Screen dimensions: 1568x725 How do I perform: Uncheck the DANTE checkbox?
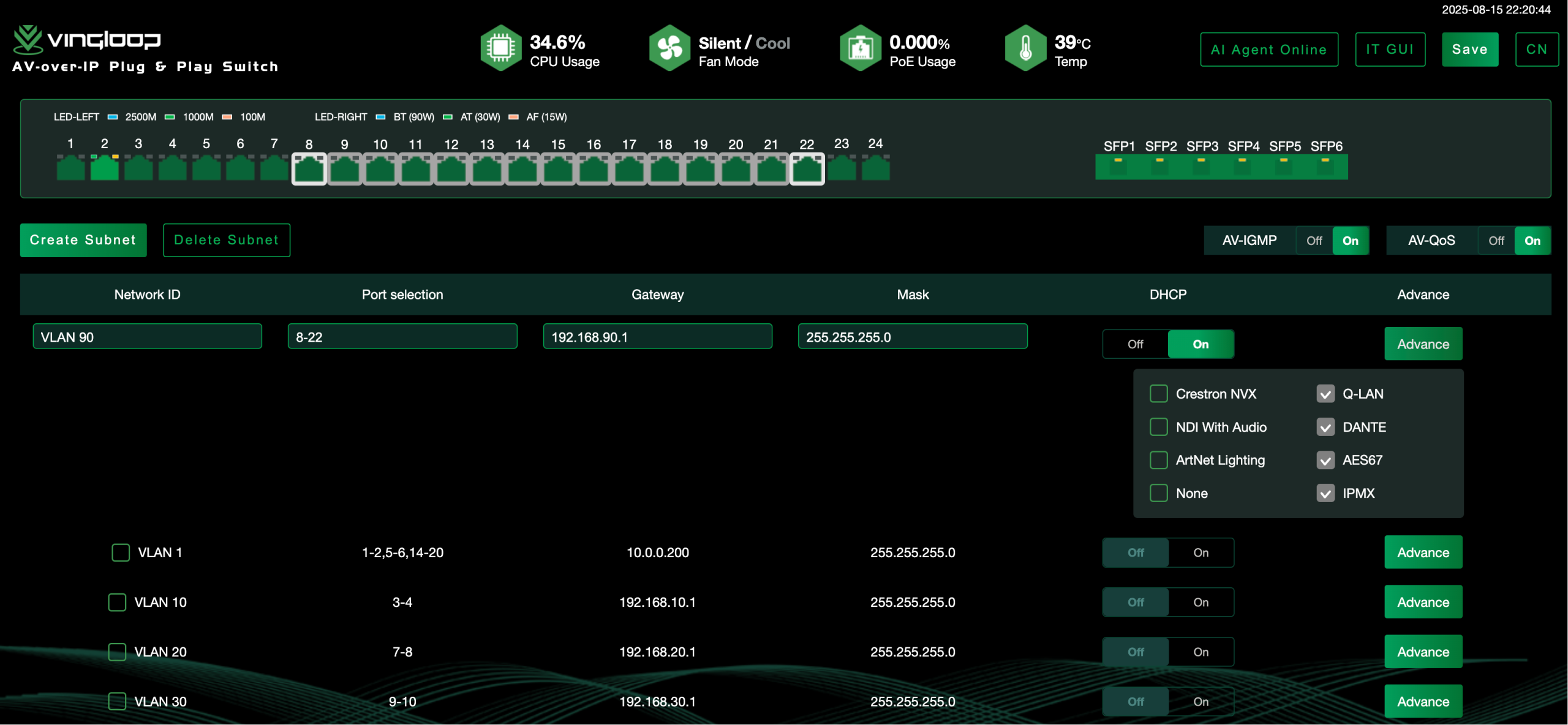(1325, 427)
